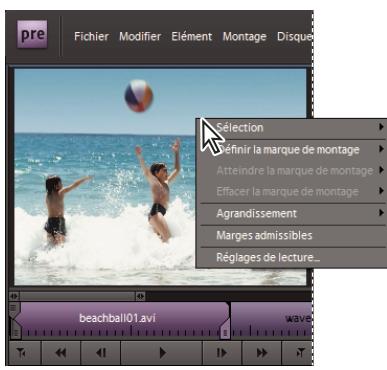Expand Définir la marque de montage submenu arrow

[381, 149]
